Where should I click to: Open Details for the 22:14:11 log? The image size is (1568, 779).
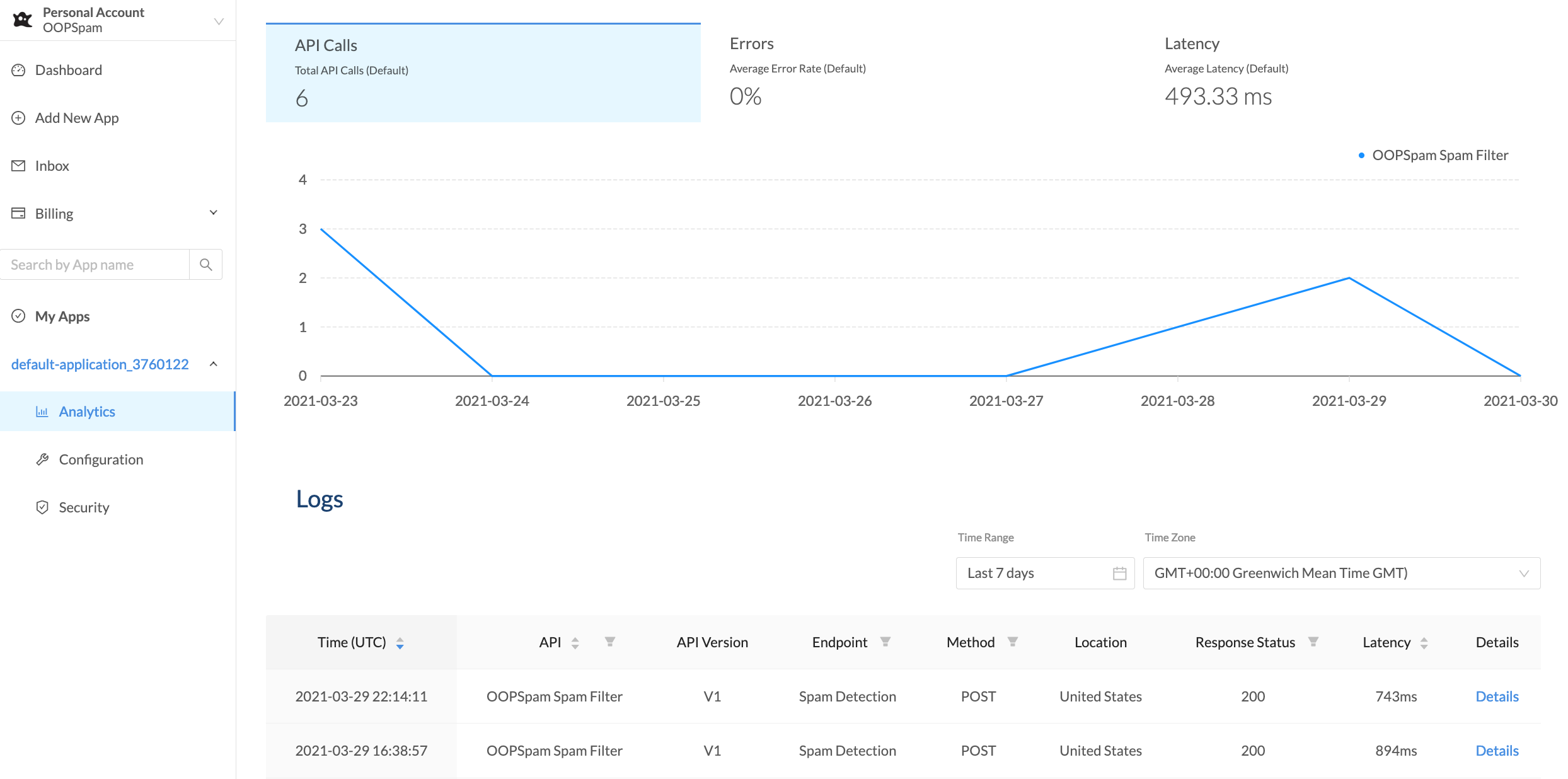[x=1497, y=696]
